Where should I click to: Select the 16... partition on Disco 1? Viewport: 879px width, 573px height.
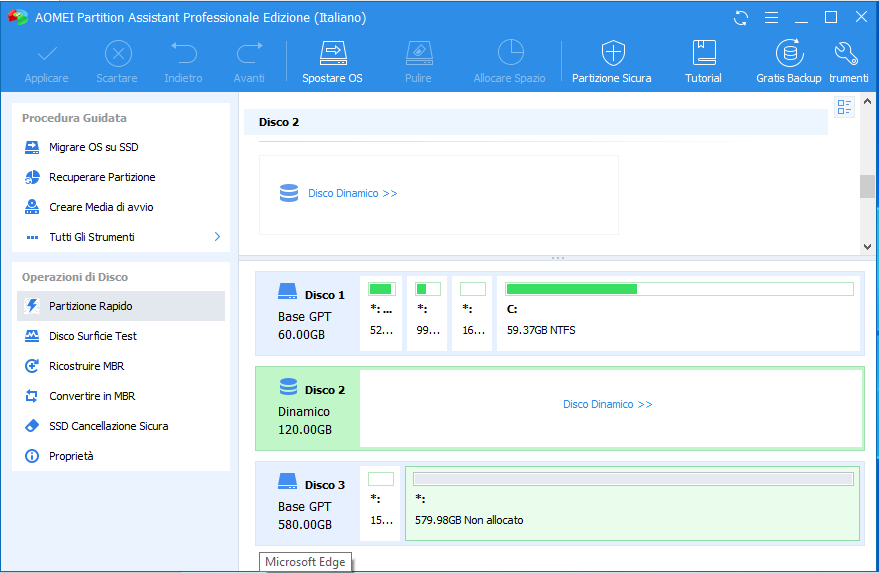pyautogui.click(x=472, y=313)
